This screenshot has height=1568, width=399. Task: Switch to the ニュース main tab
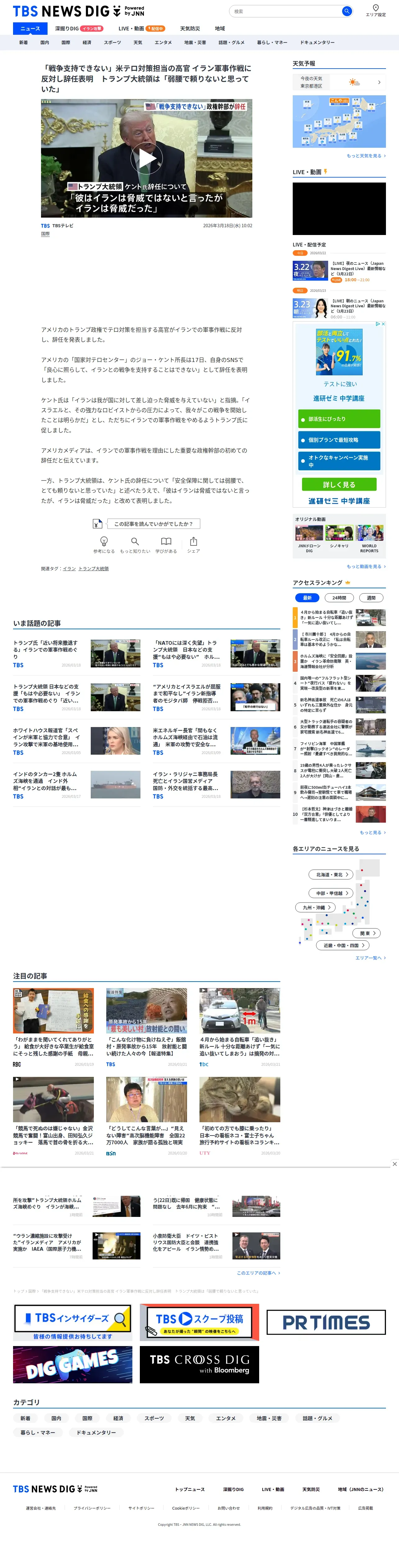[30, 29]
